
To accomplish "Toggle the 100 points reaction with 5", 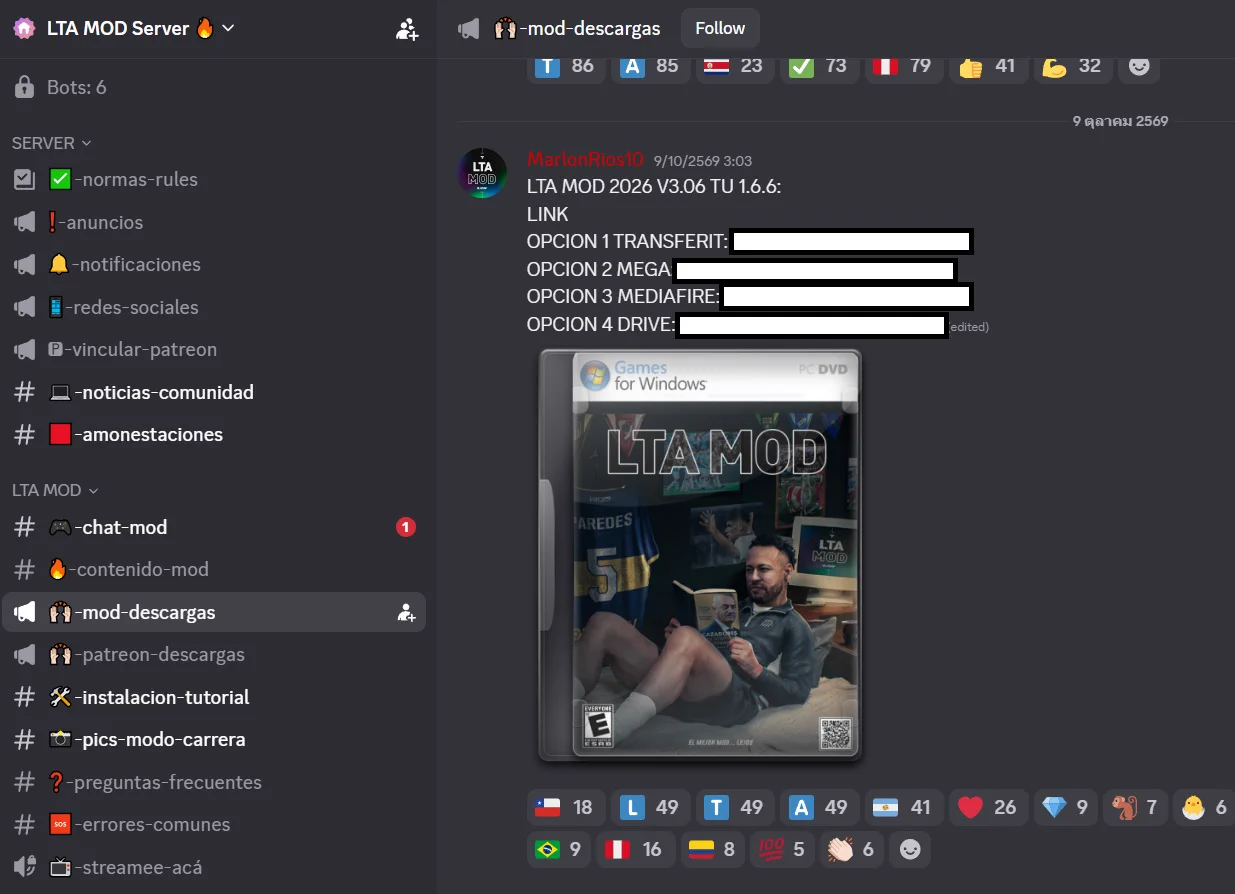I will 783,849.
